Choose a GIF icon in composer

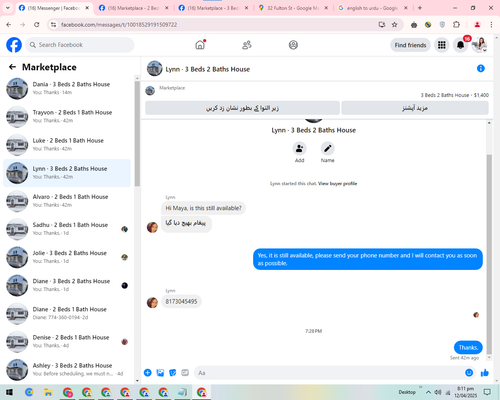[185, 373]
